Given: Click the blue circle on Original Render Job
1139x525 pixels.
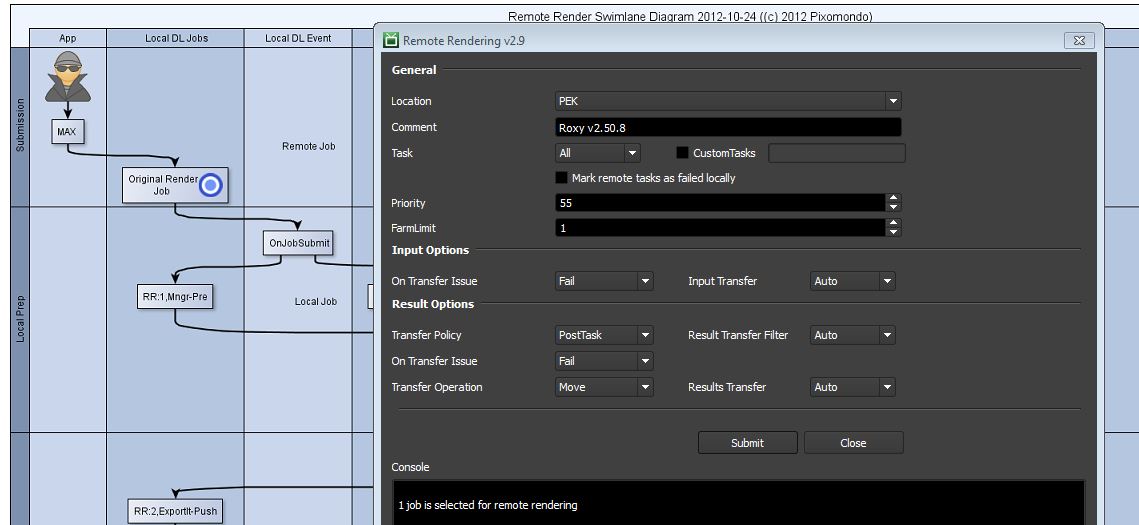Looking at the screenshot, I should 211,186.
